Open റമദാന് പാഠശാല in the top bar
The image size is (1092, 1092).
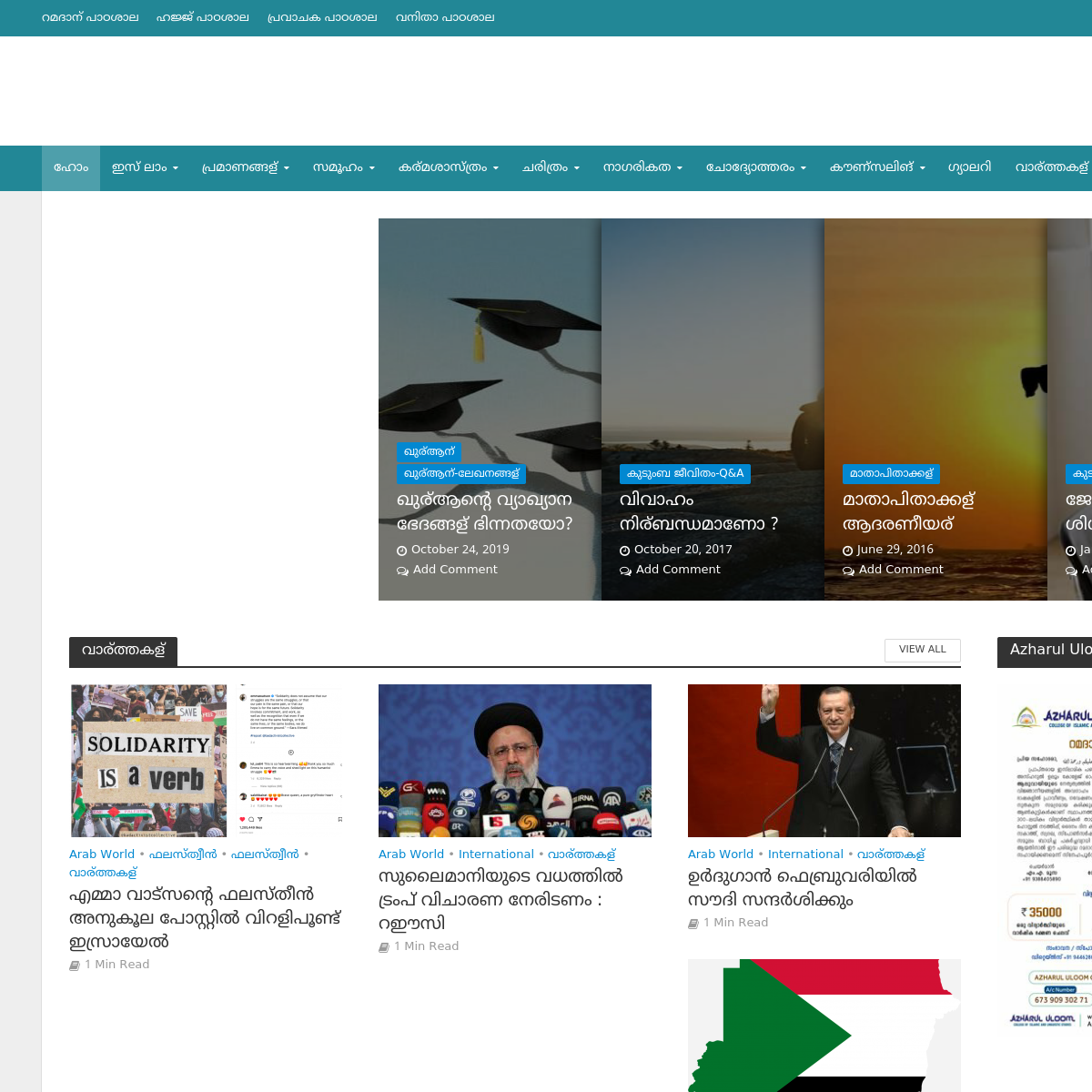tap(90, 17)
